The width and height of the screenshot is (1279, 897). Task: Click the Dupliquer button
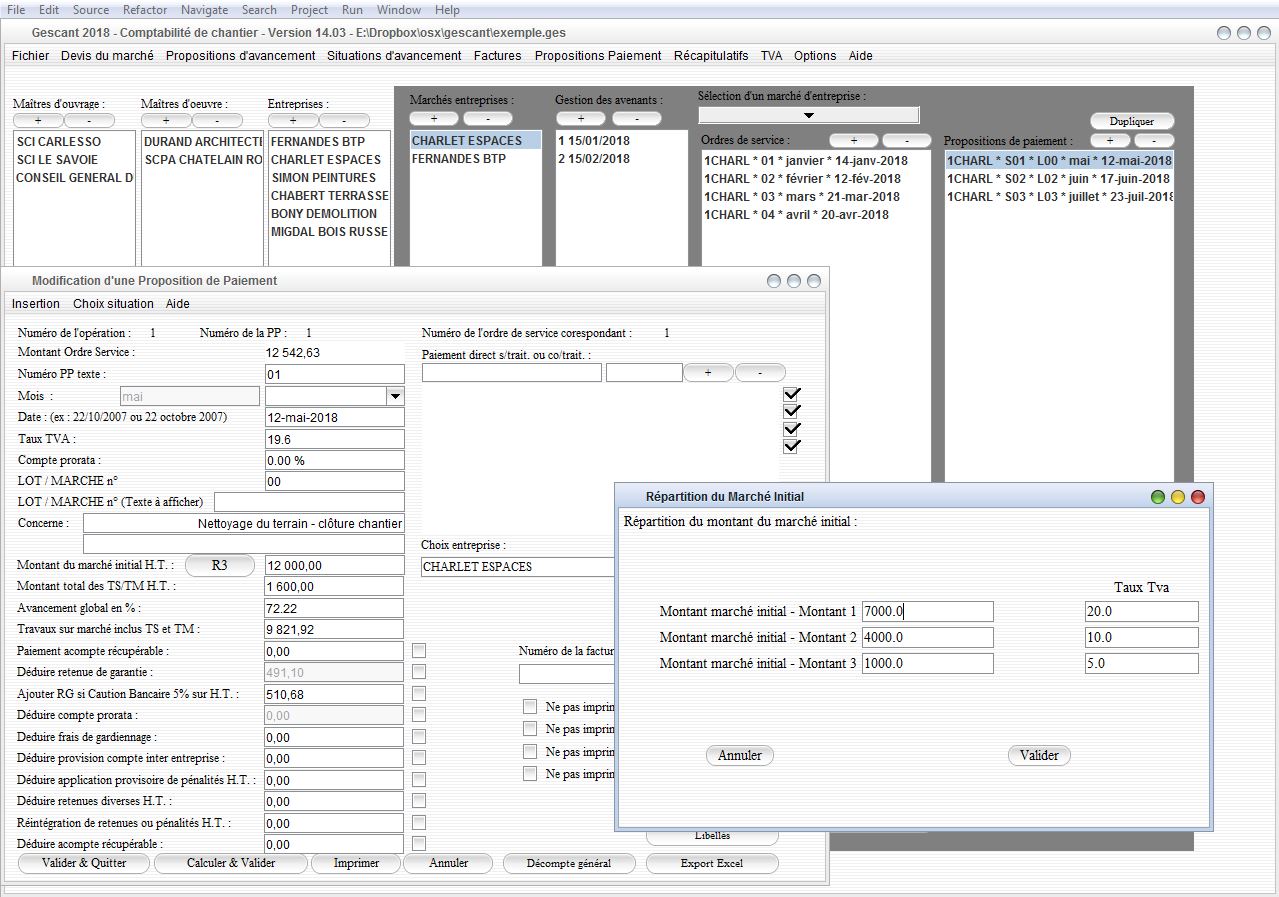[1132, 121]
